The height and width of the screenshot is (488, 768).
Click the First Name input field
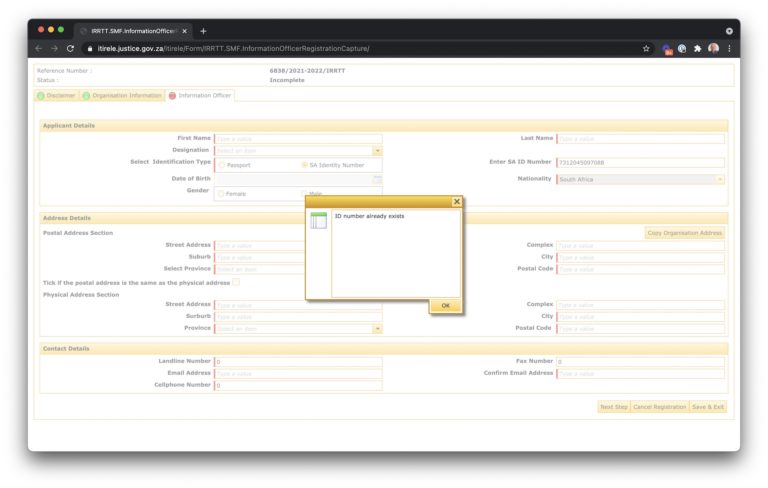click(298, 139)
